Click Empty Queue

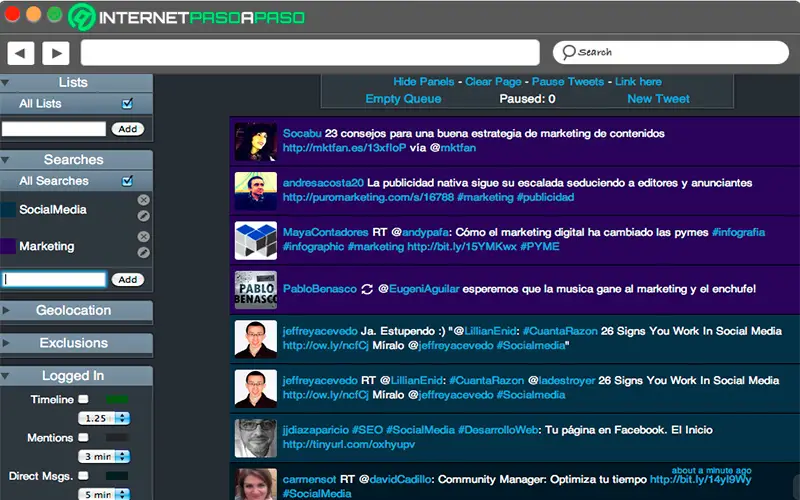point(403,99)
